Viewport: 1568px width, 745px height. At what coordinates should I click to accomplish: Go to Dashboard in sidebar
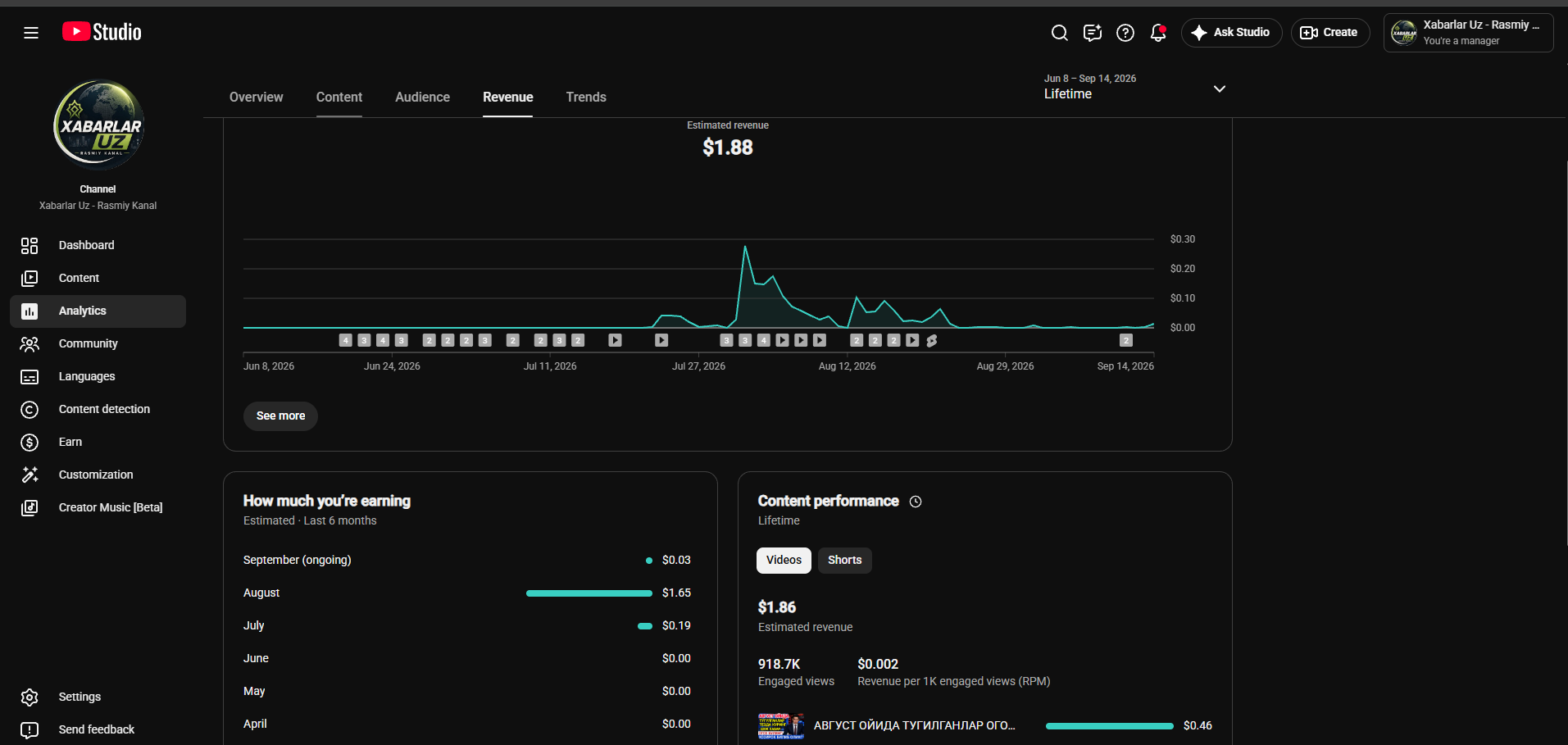point(98,245)
